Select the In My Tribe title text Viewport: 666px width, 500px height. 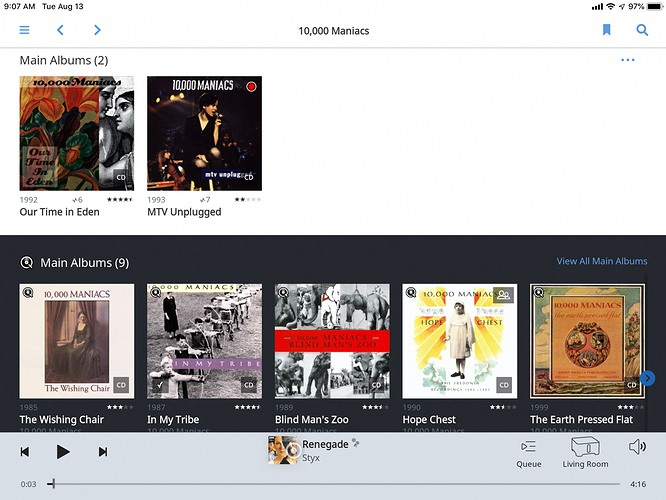tap(173, 420)
